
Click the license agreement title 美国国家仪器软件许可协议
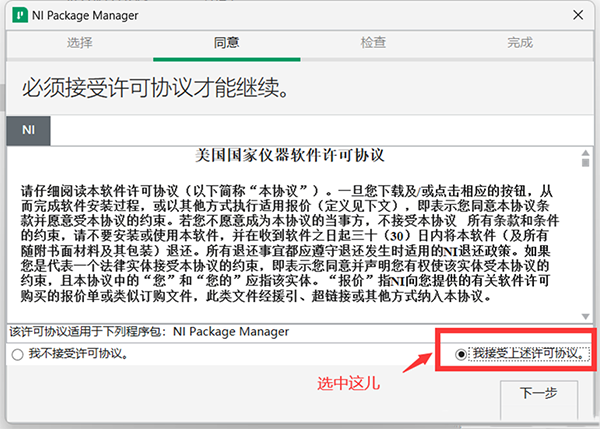pos(290,155)
